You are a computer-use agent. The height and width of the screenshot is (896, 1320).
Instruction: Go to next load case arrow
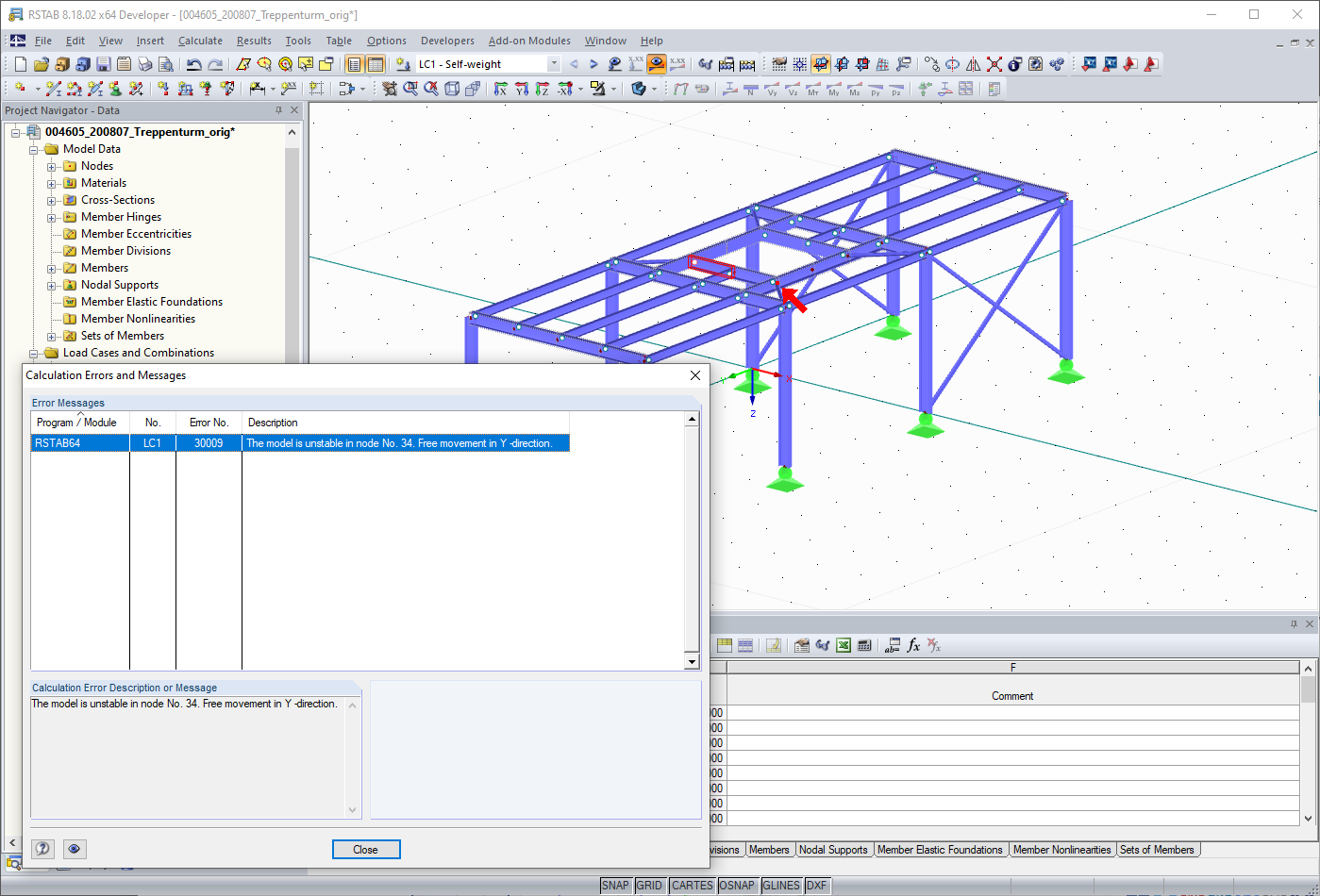pyautogui.click(x=593, y=64)
